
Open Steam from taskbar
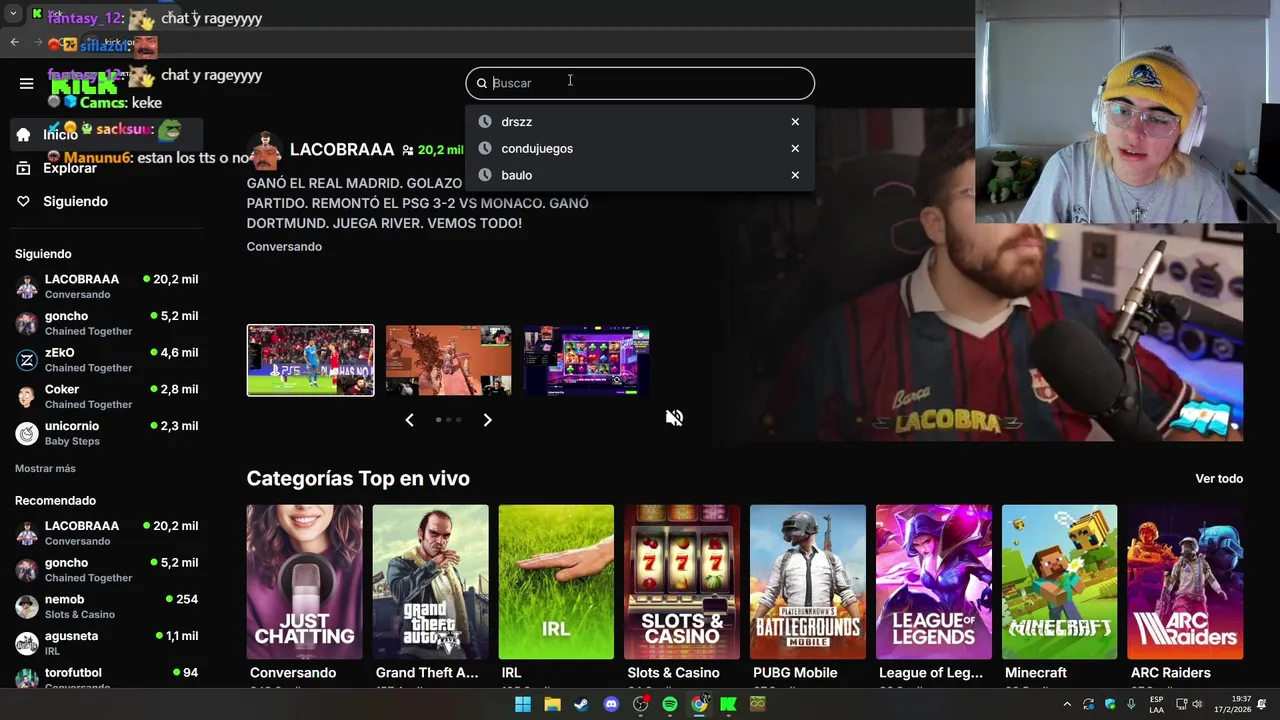click(x=581, y=704)
